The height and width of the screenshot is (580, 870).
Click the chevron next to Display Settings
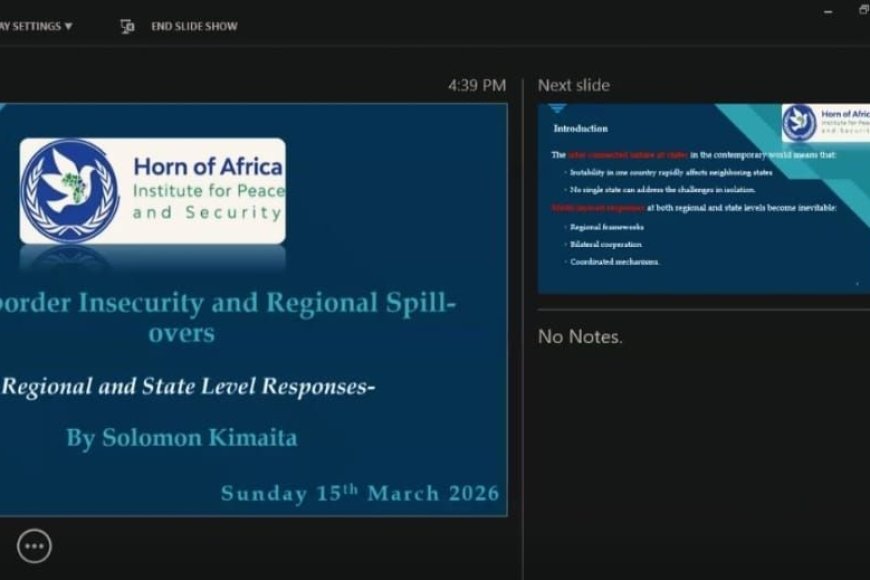(x=68, y=26)
